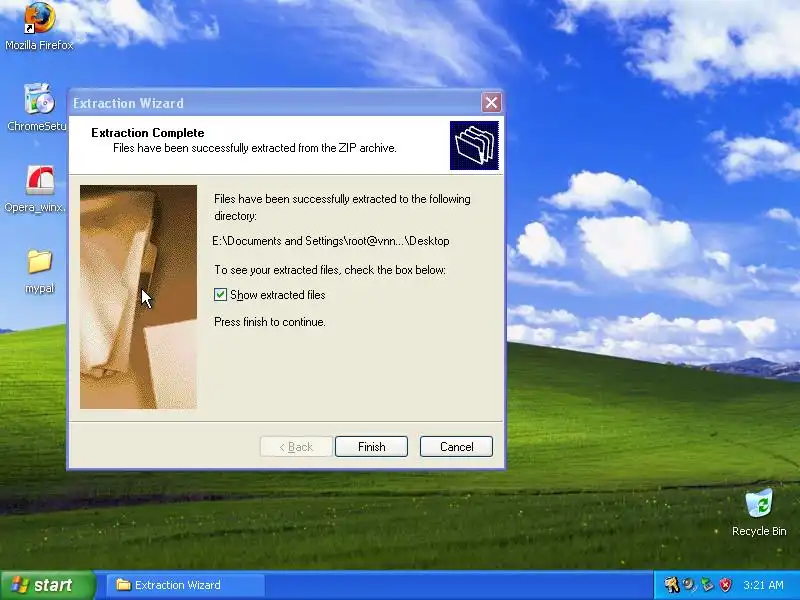Cancel the Extraction Wizard
The width and height of the screenshot is (800, 600).
point(456,446)
